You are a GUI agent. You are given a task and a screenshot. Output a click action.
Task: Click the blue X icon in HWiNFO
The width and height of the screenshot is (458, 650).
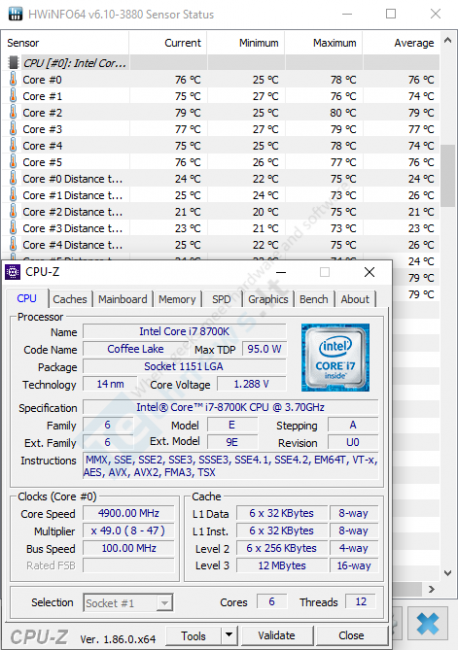point(428,623)
